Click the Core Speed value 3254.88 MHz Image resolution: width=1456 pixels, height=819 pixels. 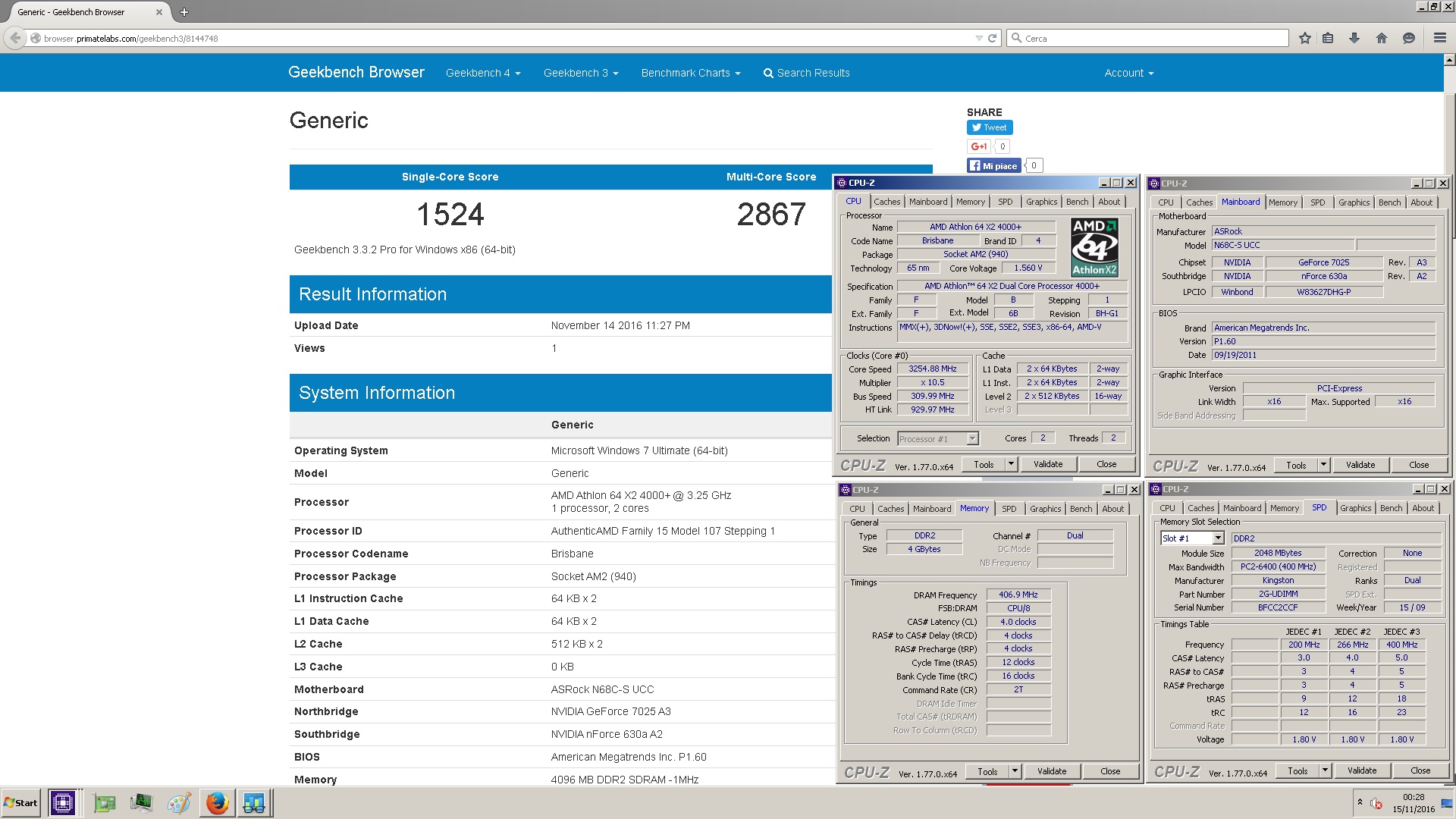click(933, 369)
